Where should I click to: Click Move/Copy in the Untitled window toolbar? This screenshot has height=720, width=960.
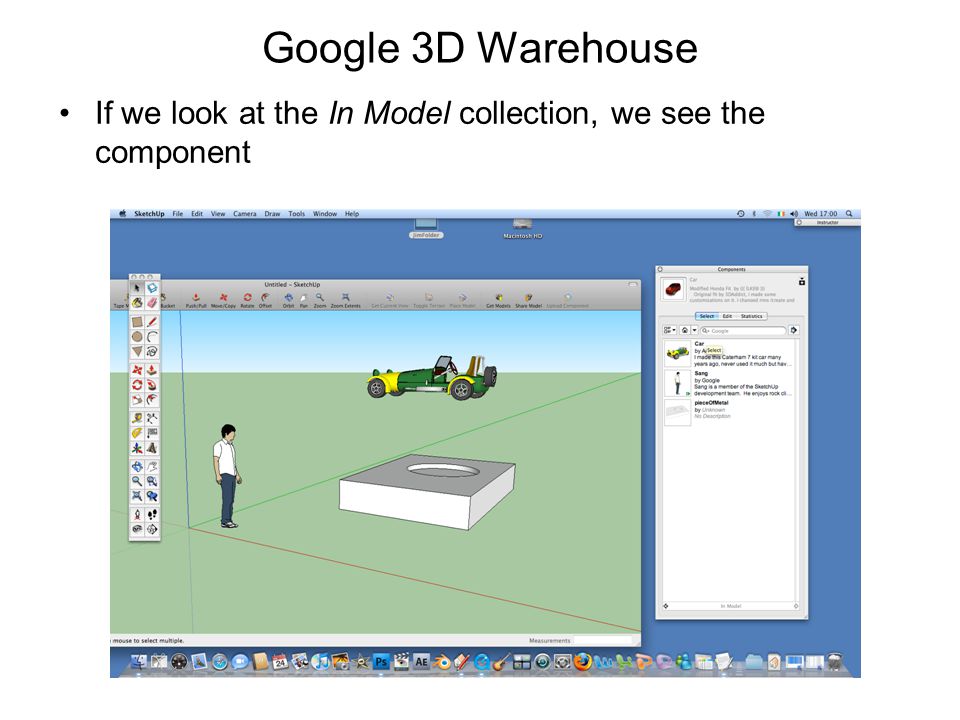[x=223, y=300]
